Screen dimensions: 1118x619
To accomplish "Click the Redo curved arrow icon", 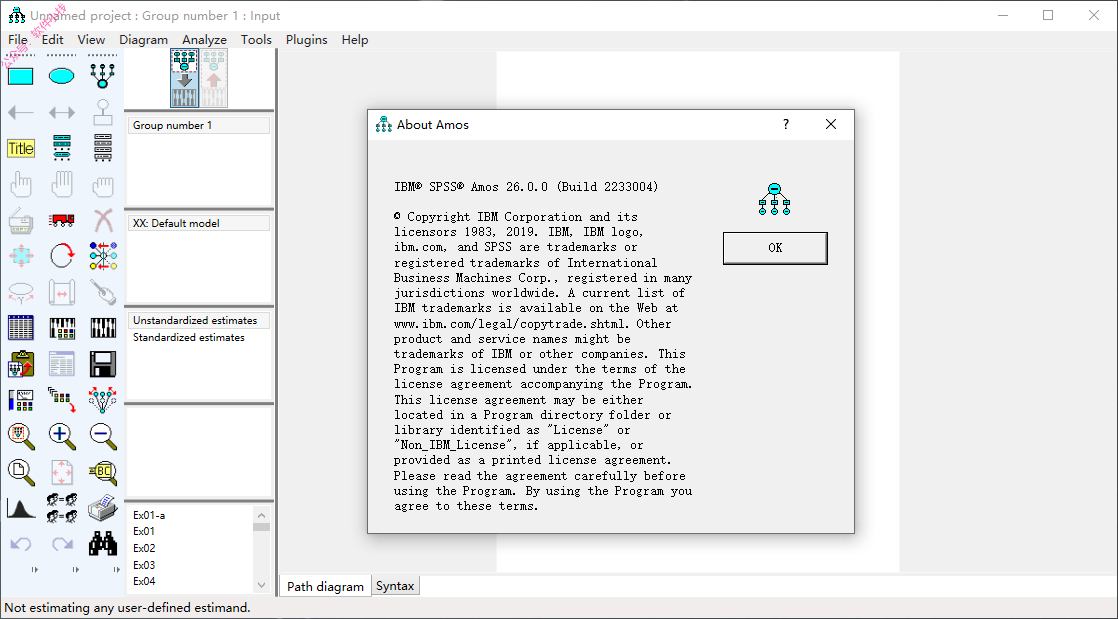I will click(x=62, y=544).
